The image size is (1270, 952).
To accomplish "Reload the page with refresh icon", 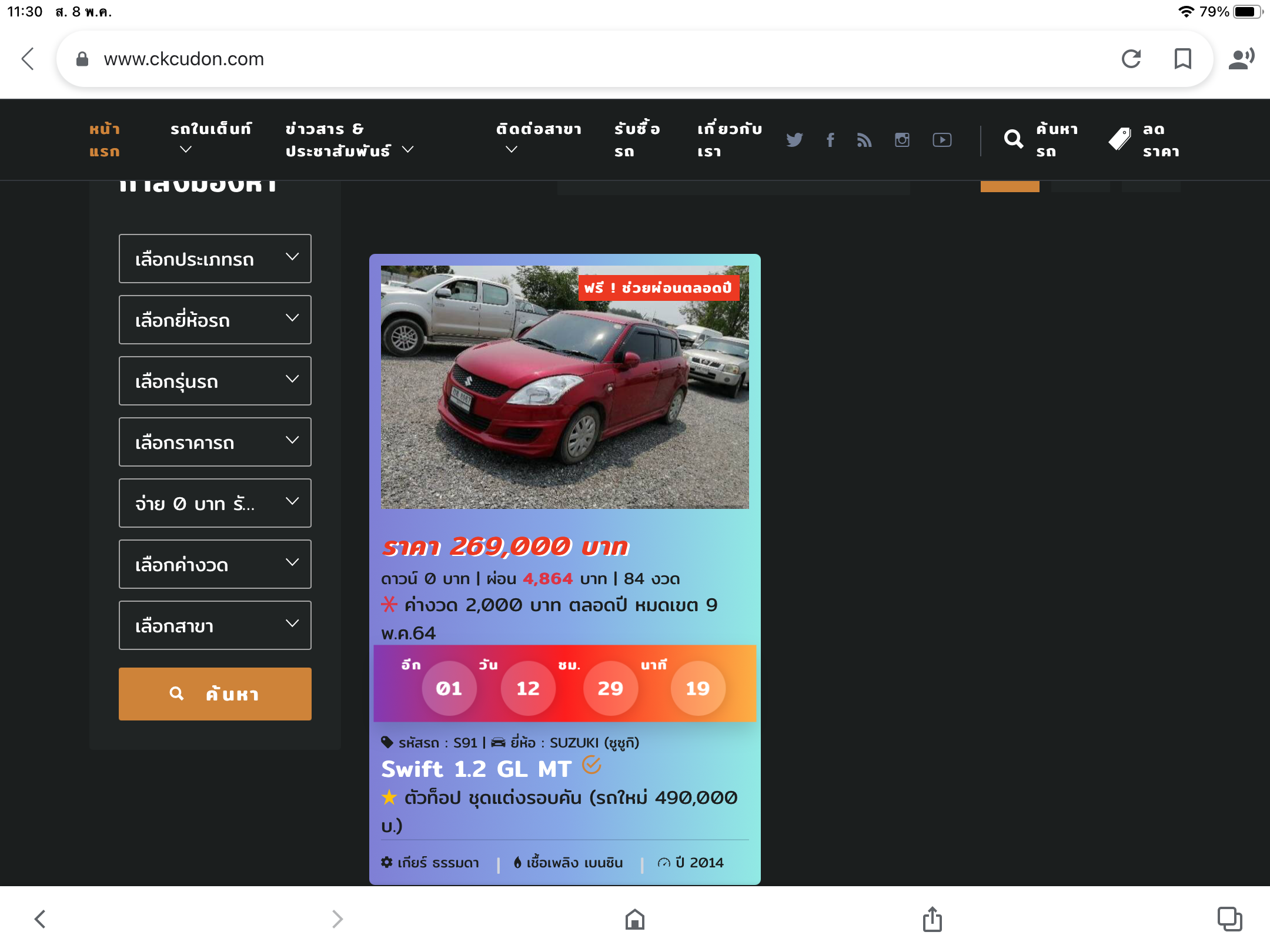I will point(1131,59).
